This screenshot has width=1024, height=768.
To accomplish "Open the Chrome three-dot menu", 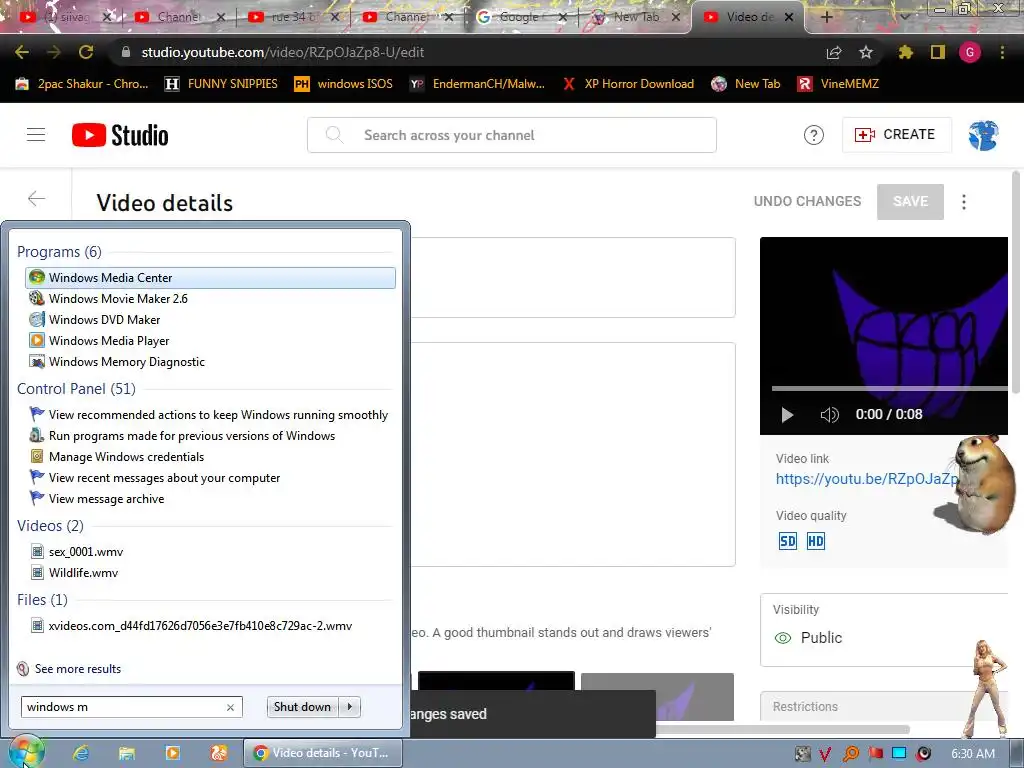I will pos(1002,52).
